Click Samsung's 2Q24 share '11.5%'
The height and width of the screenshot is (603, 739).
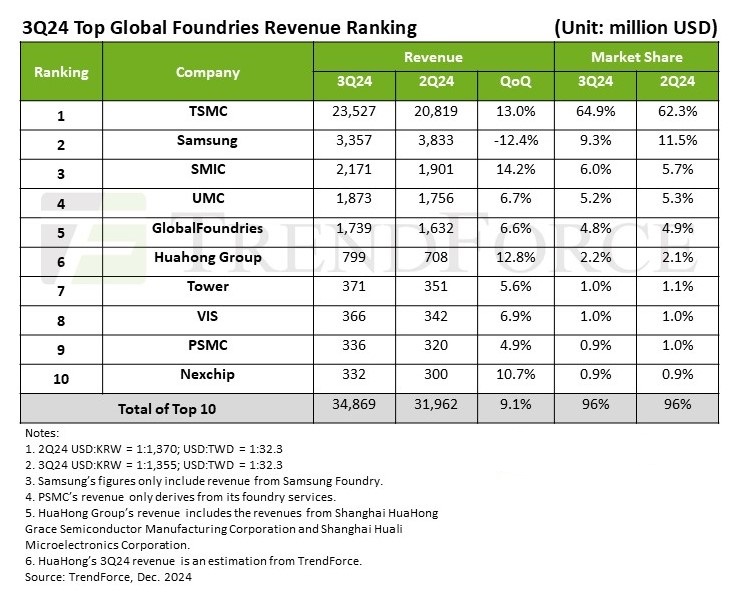coord(678,140)
